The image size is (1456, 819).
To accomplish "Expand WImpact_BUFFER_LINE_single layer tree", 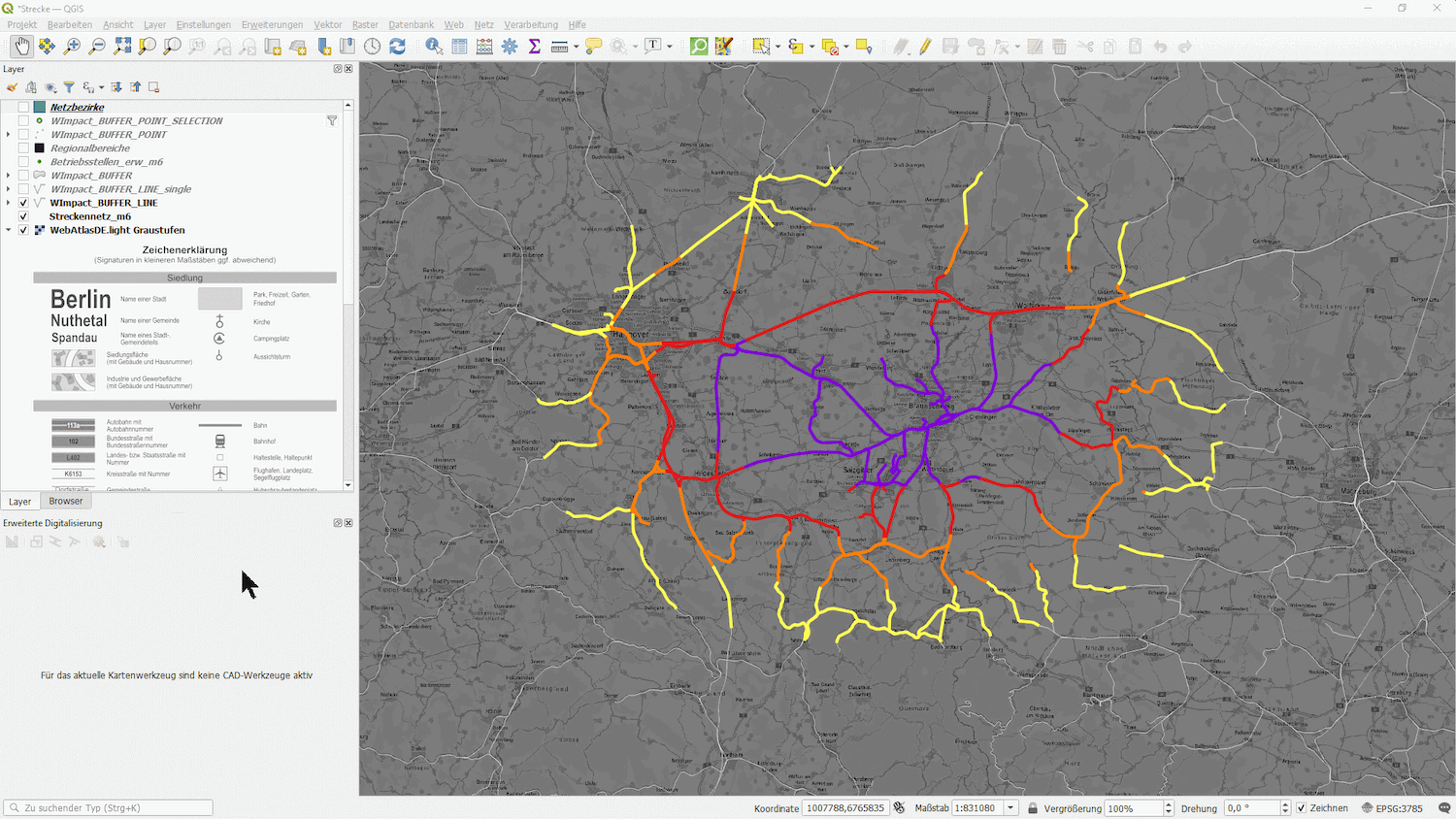I will pos(9,189).
